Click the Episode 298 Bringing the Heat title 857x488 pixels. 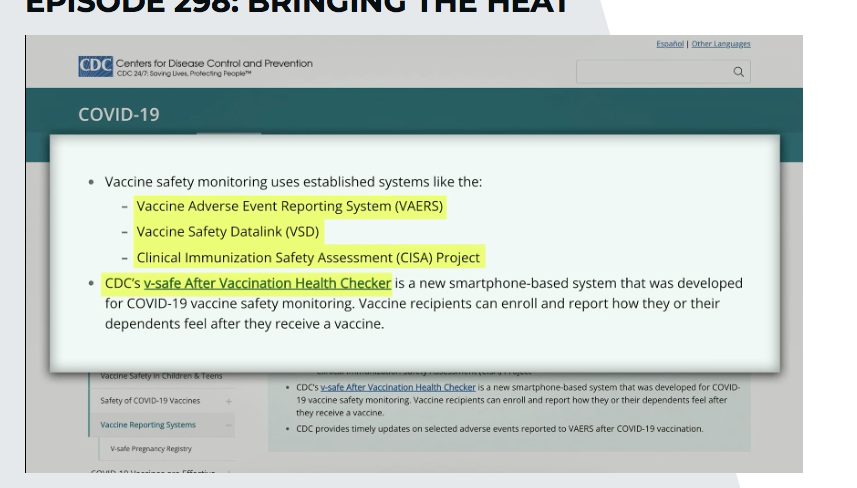click(x=297, y=7)
